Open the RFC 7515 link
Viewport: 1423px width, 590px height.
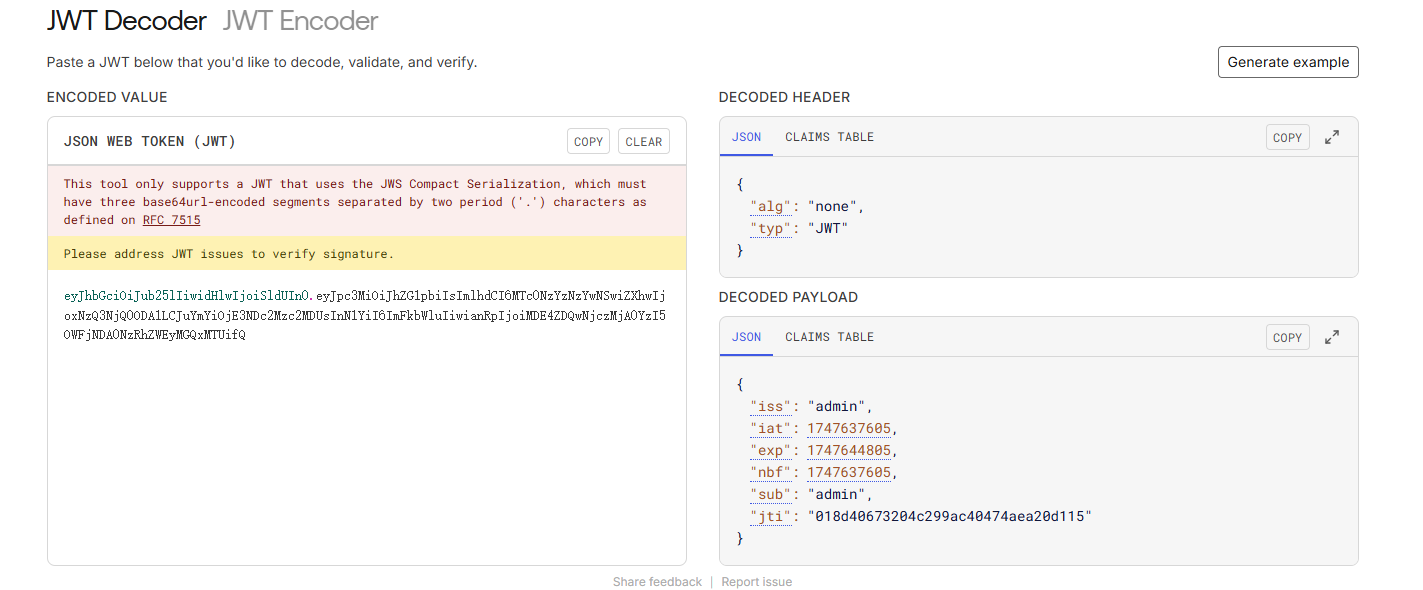(x=171, y=220)
